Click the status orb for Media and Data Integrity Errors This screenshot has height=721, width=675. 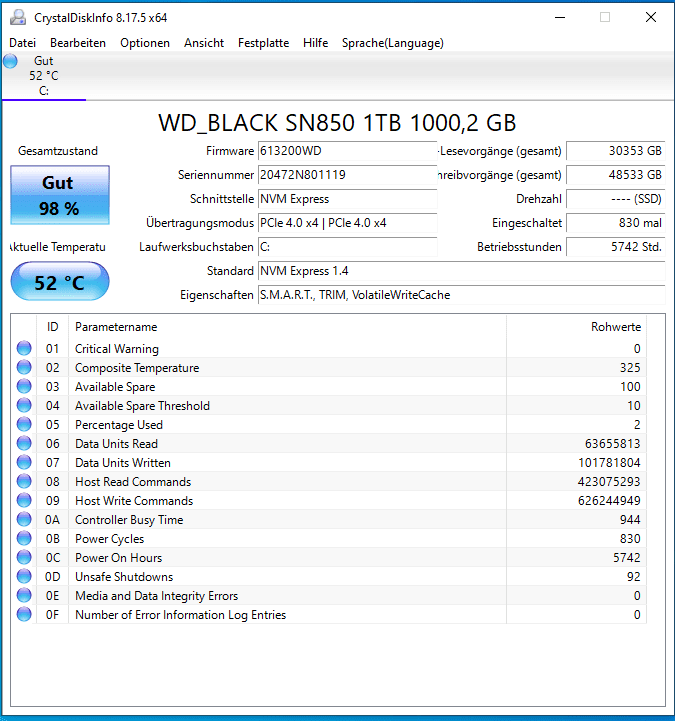24,595
